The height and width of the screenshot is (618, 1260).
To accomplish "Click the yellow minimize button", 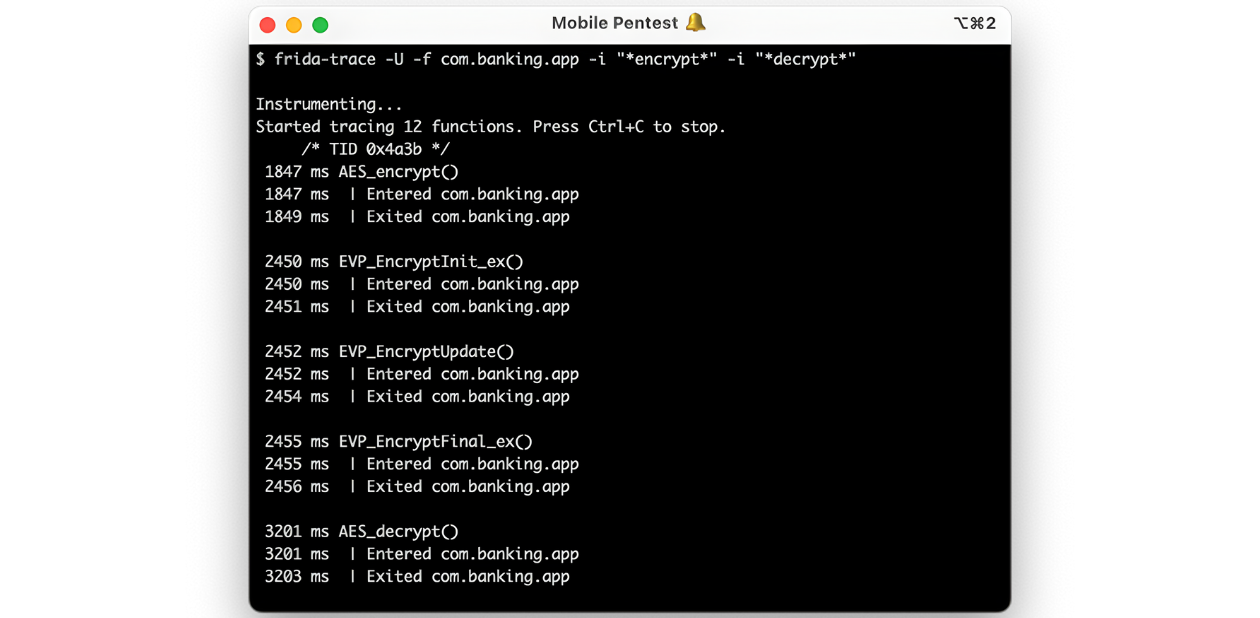I will 292,24.
